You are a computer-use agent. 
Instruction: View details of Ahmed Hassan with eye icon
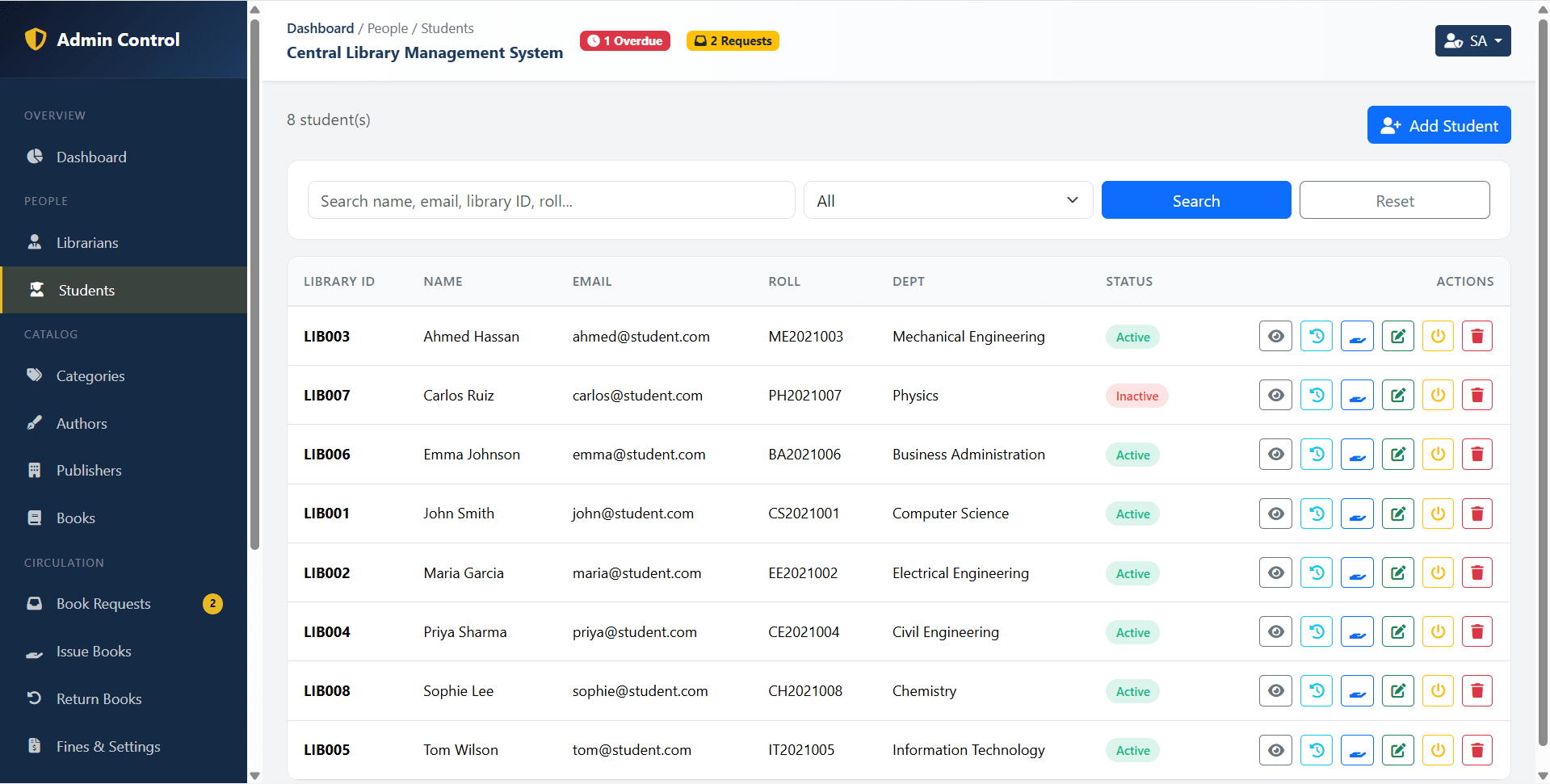pos(1275,336)
